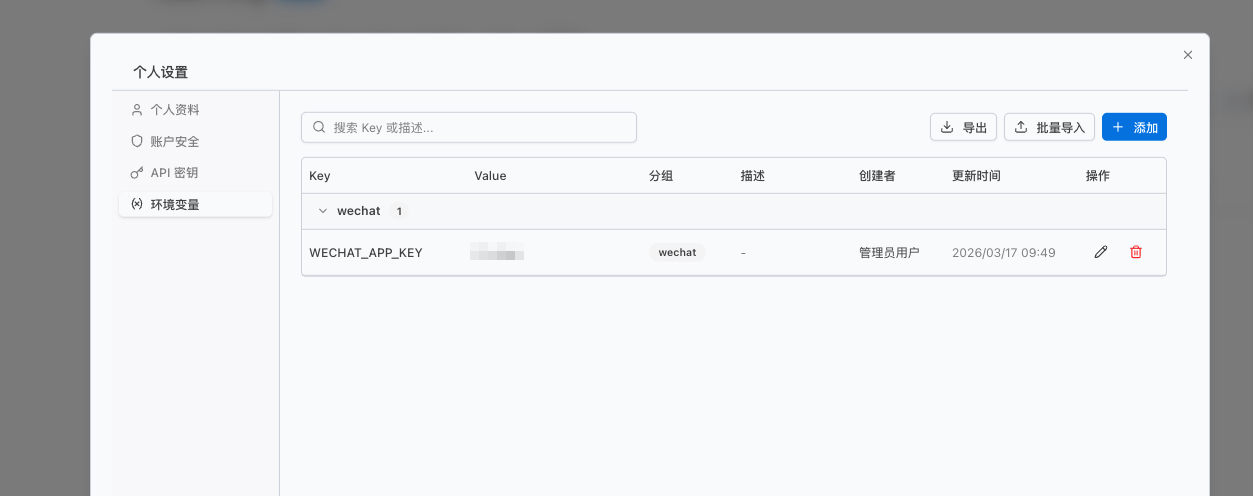
Task: Click the 管理员用户 creator cell
Action: [889, 253]
